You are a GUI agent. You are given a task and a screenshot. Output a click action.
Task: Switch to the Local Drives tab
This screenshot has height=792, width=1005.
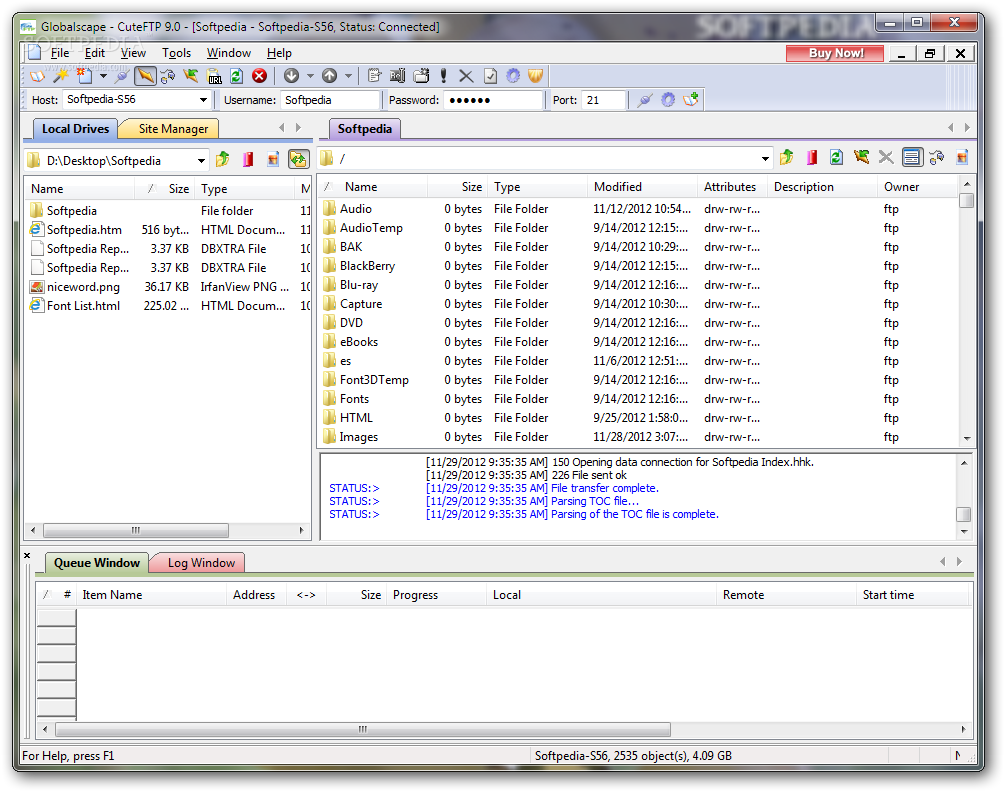coord(75,129)
